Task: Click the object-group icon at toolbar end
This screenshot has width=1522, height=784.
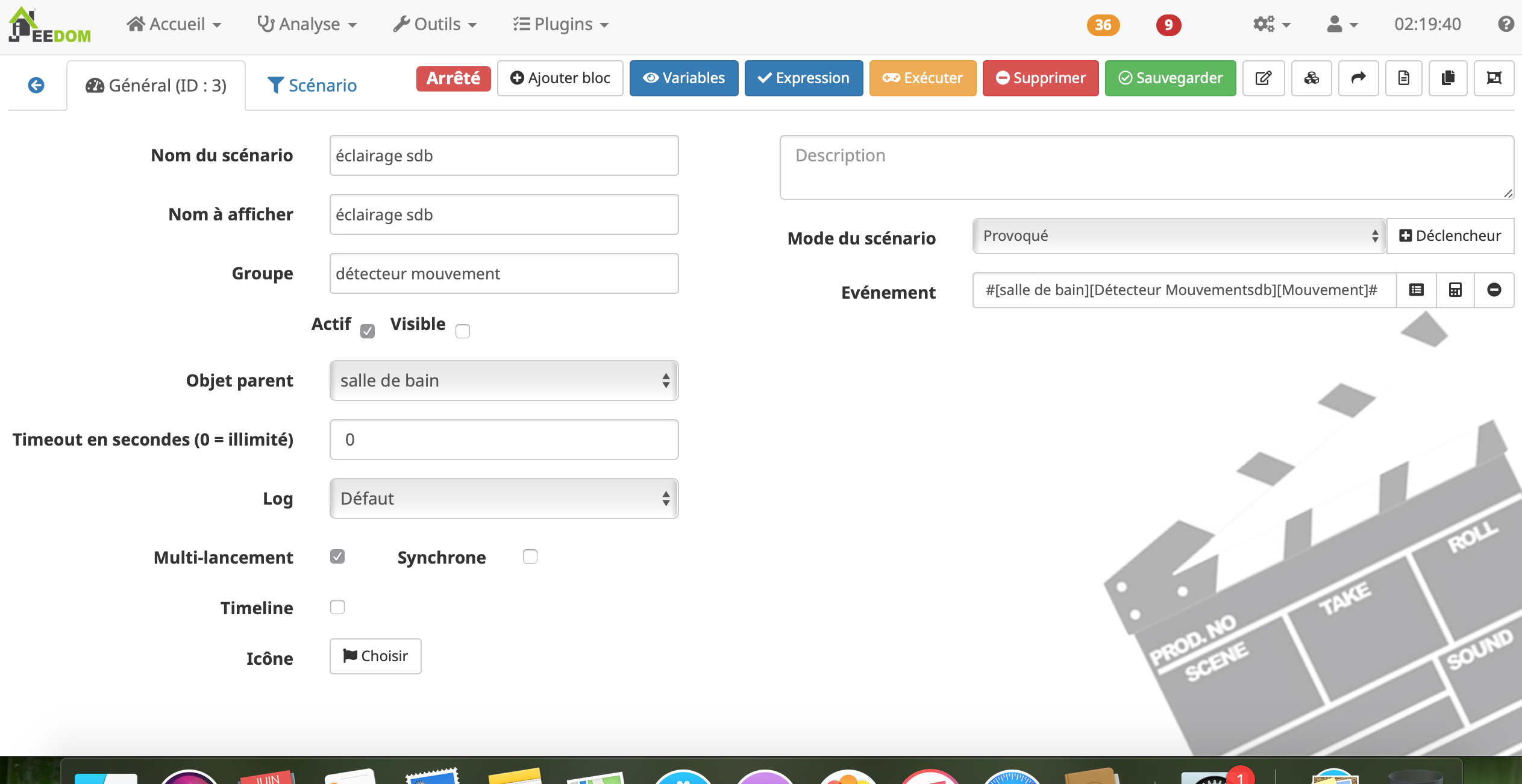Action: [1494, 78]
